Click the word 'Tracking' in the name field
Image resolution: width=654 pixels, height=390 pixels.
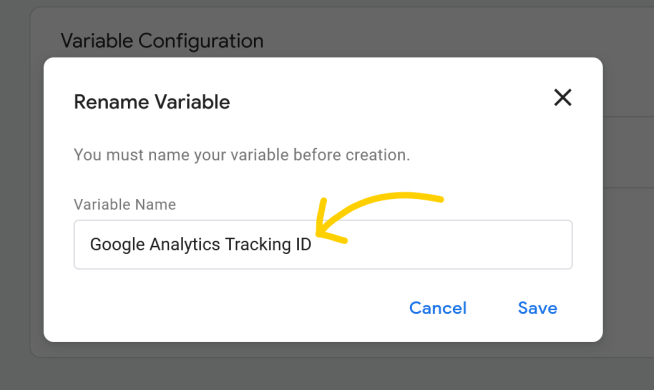258,245
